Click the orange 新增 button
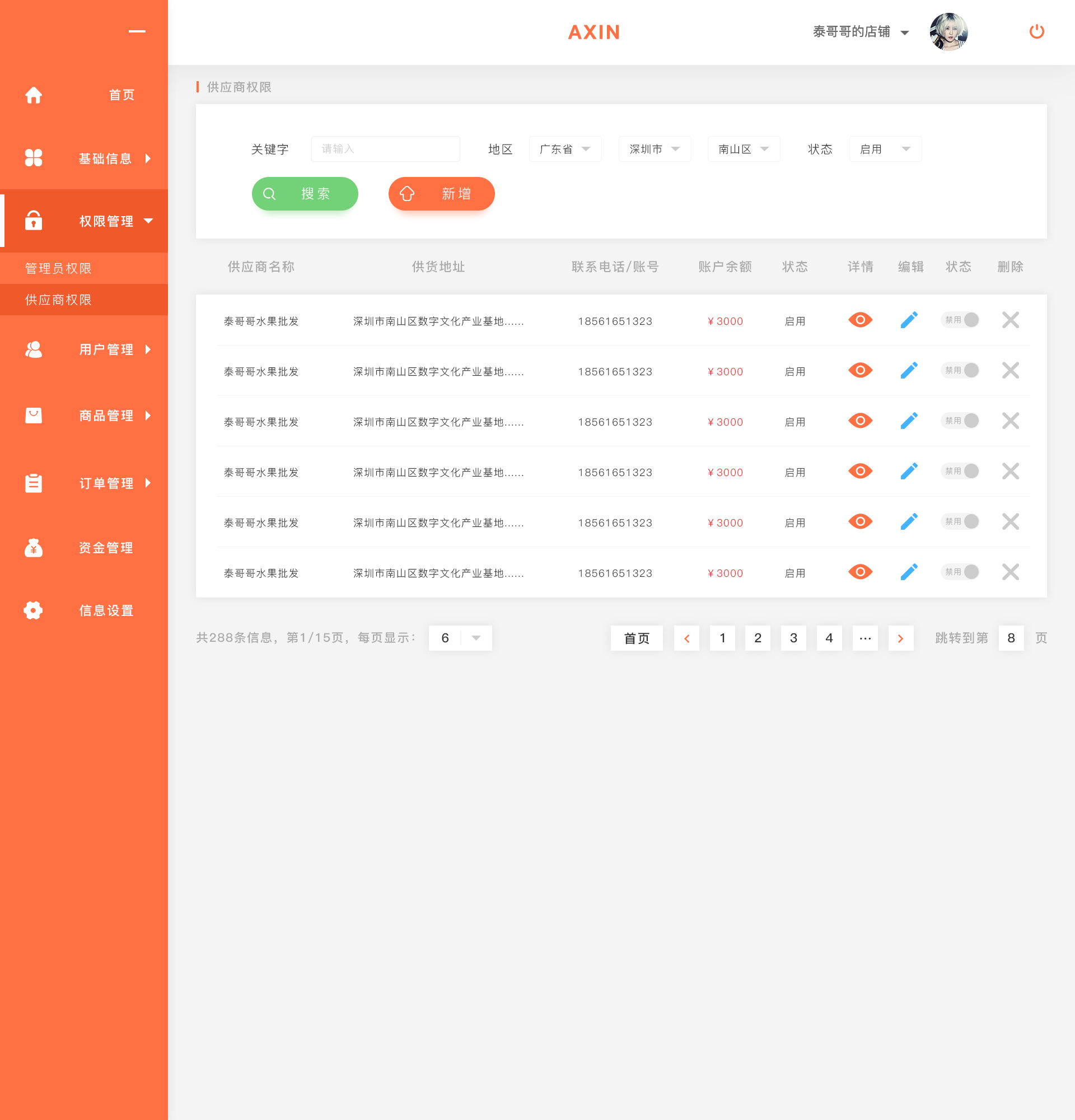This screenshot has width=1075, height=1120. click(442, 194)
